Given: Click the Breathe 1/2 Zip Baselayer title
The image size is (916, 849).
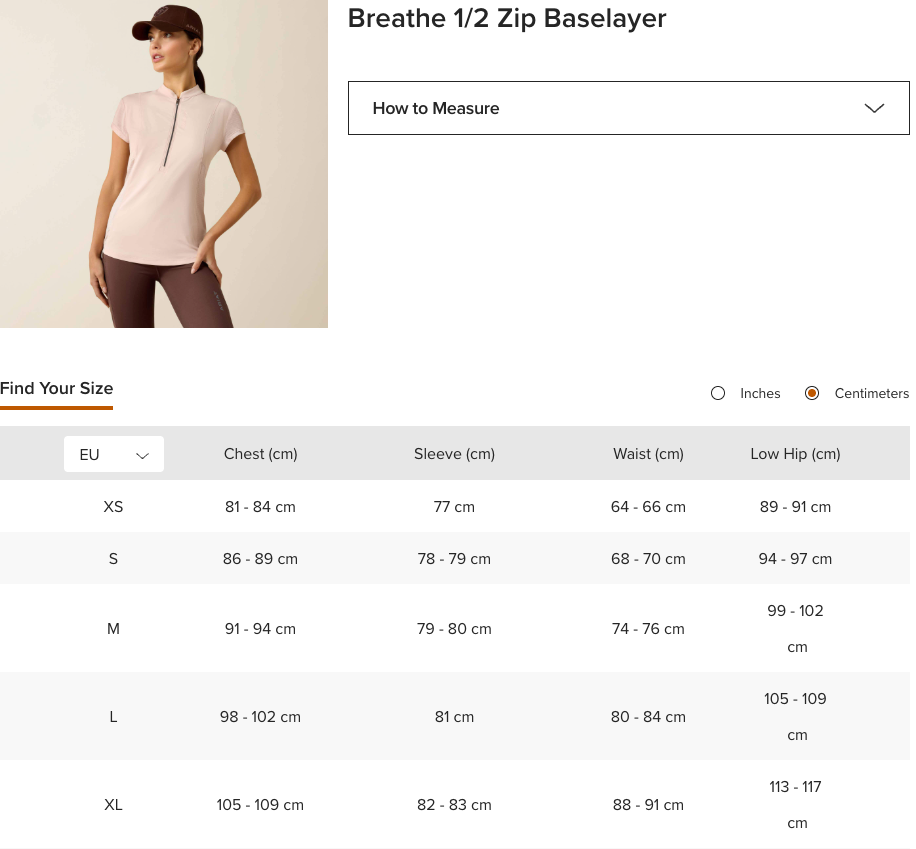Looking at the screenshot, I should [x=506, y=18].
